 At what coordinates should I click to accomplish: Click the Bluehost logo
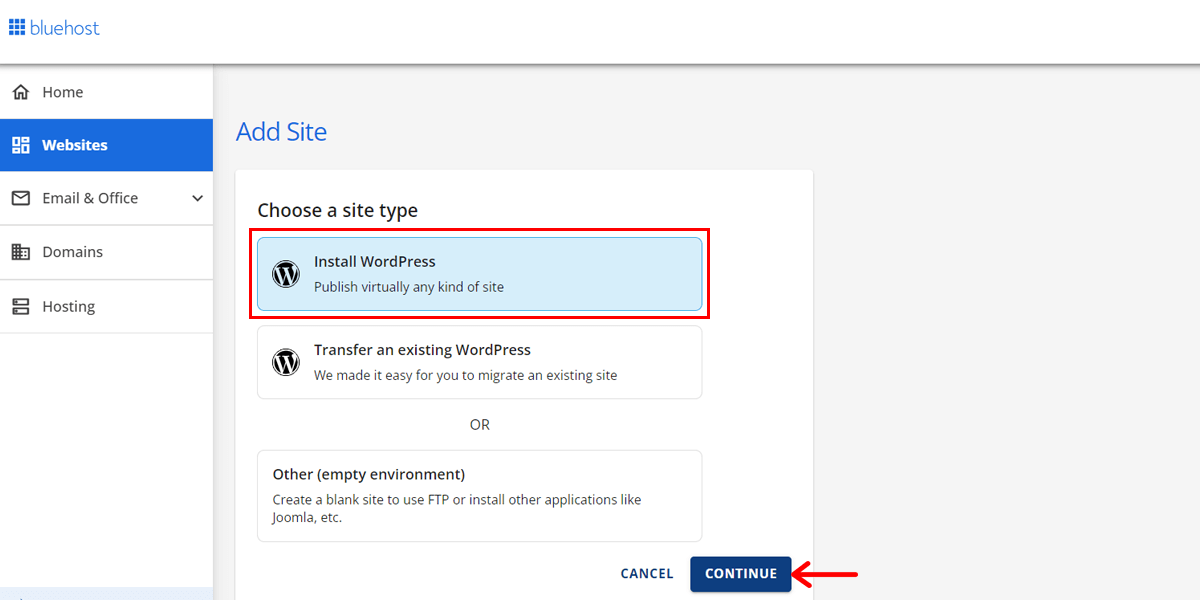click(54, 28)
